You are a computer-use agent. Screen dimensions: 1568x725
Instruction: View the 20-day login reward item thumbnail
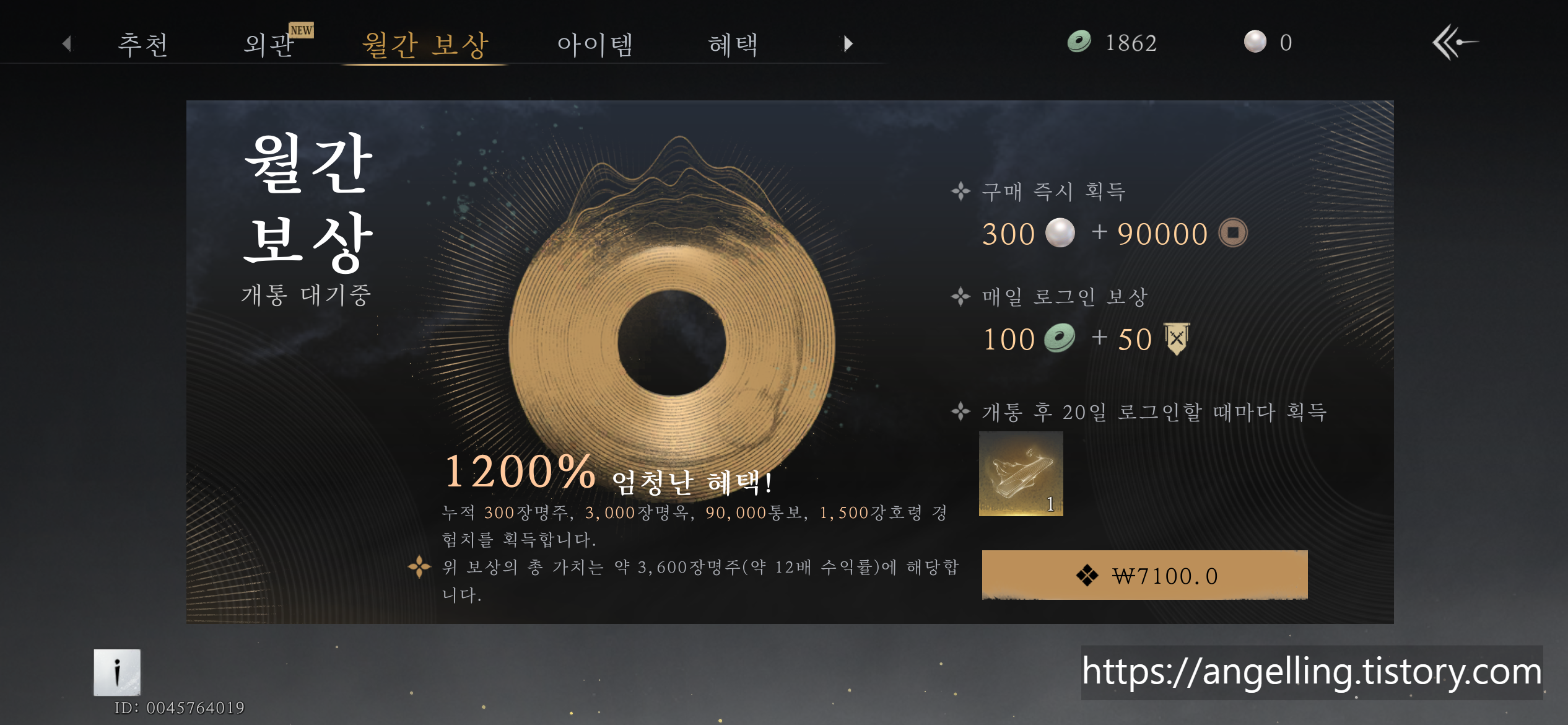1021,474
